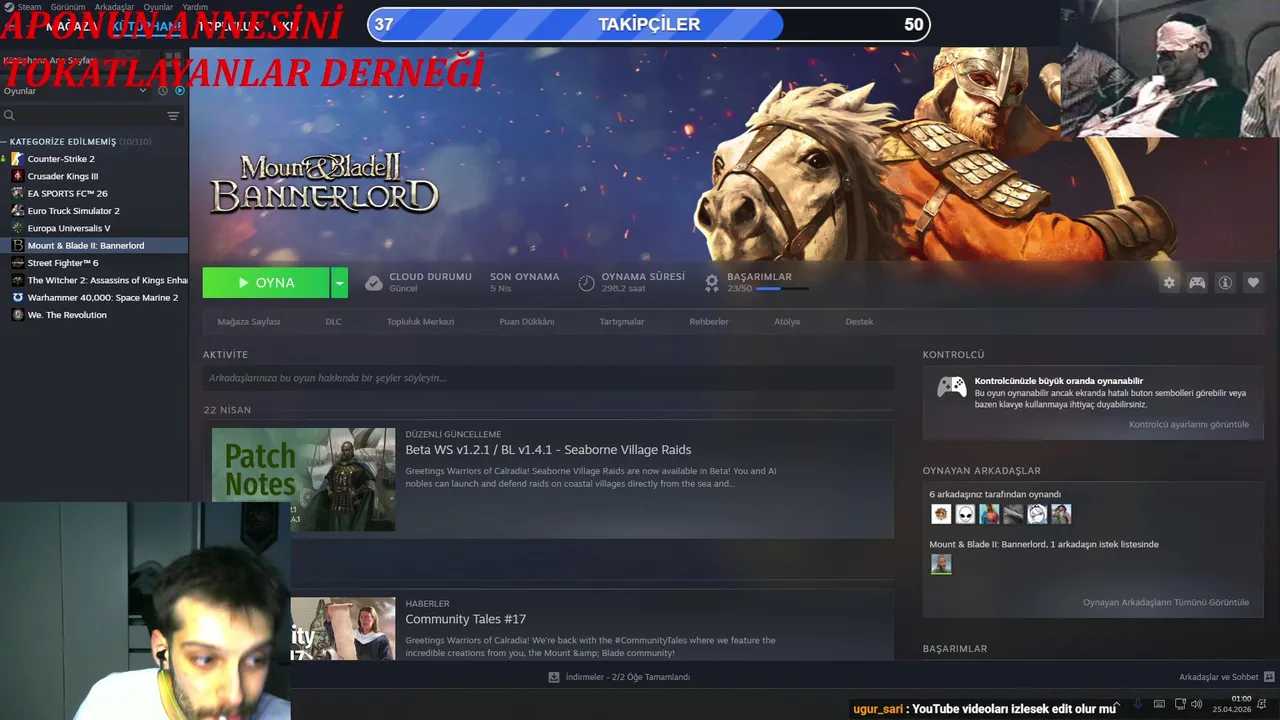This screenshot has width=1280, height=720.
Task: Click Counter-Strike 2 game icon
Action: pyautogui.click(x=17, y=159)
